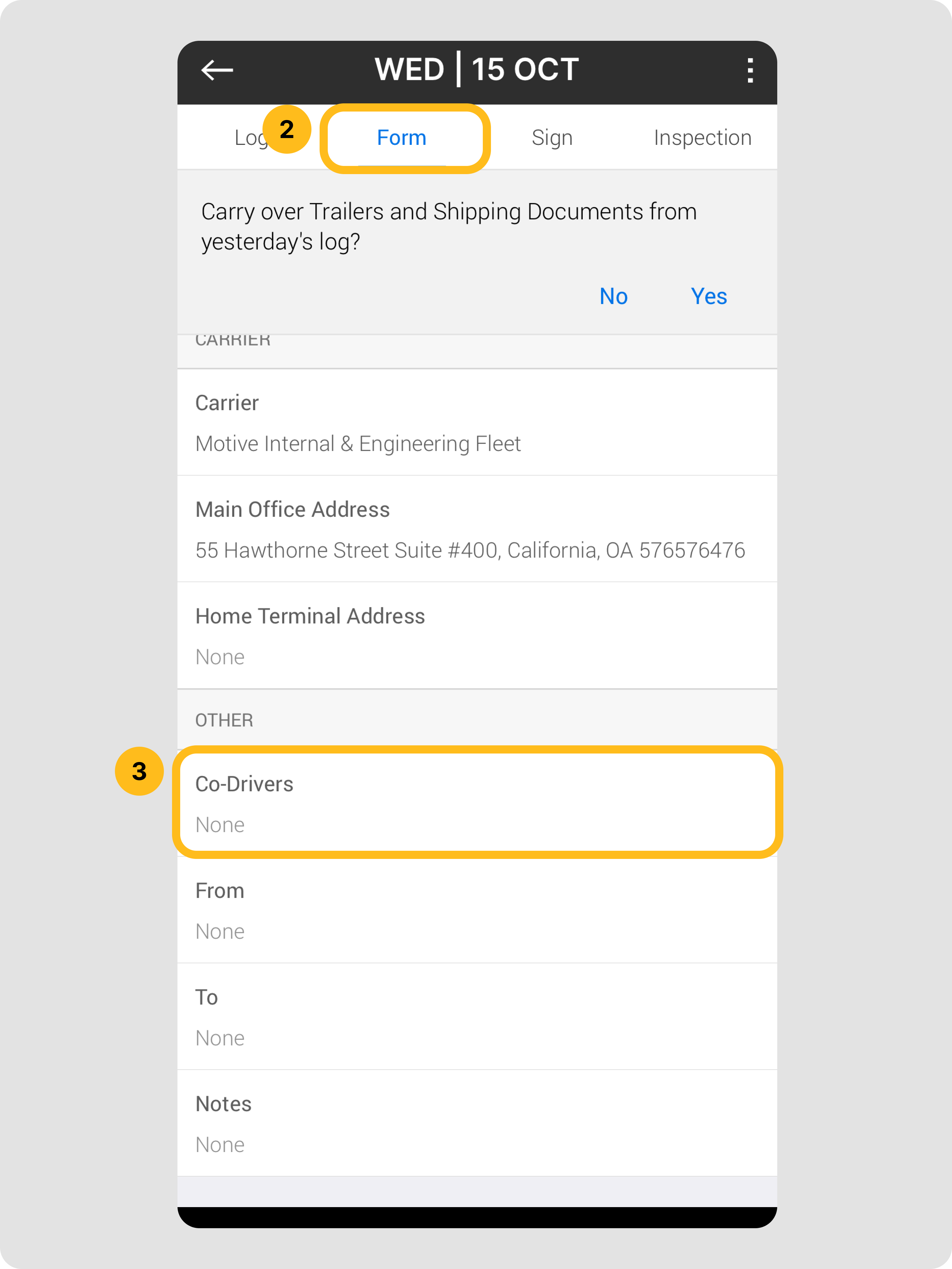
Task: Click the yellow step 3 badge
Action: (x=139, y=771)
